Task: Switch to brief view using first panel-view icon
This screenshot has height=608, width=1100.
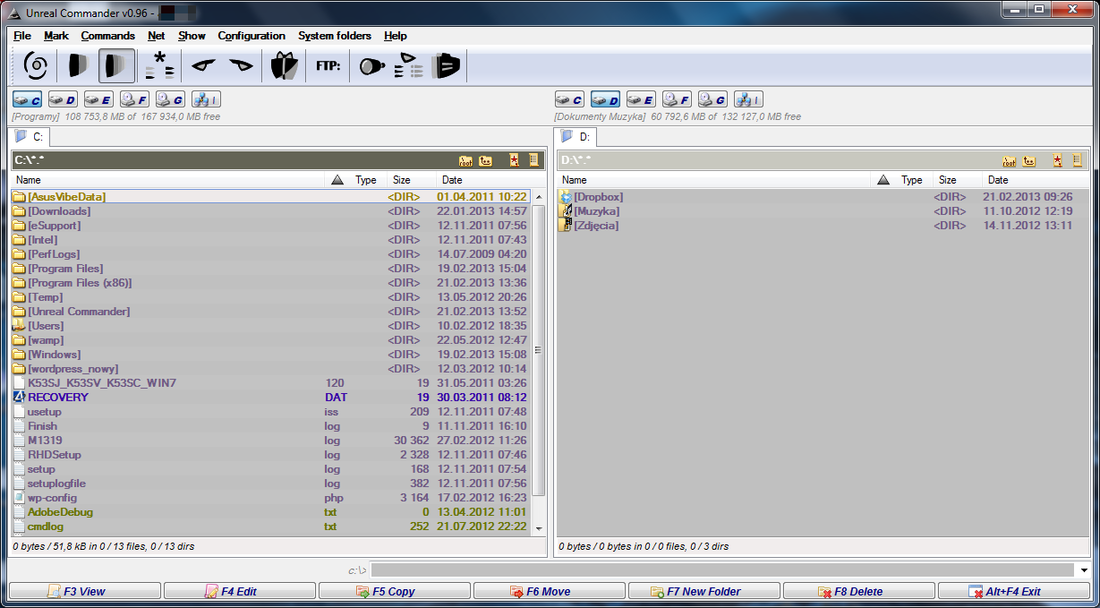Action: click(78, 66)
